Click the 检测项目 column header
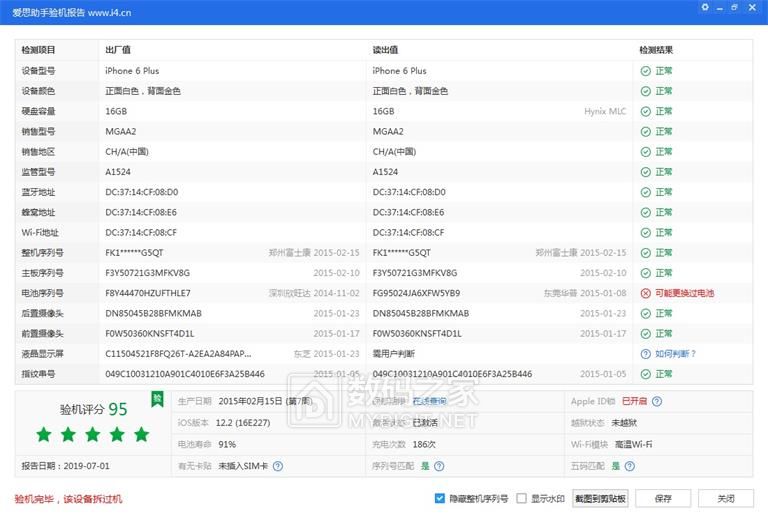This screenshot has height=522, width=768. click(38, 50)
